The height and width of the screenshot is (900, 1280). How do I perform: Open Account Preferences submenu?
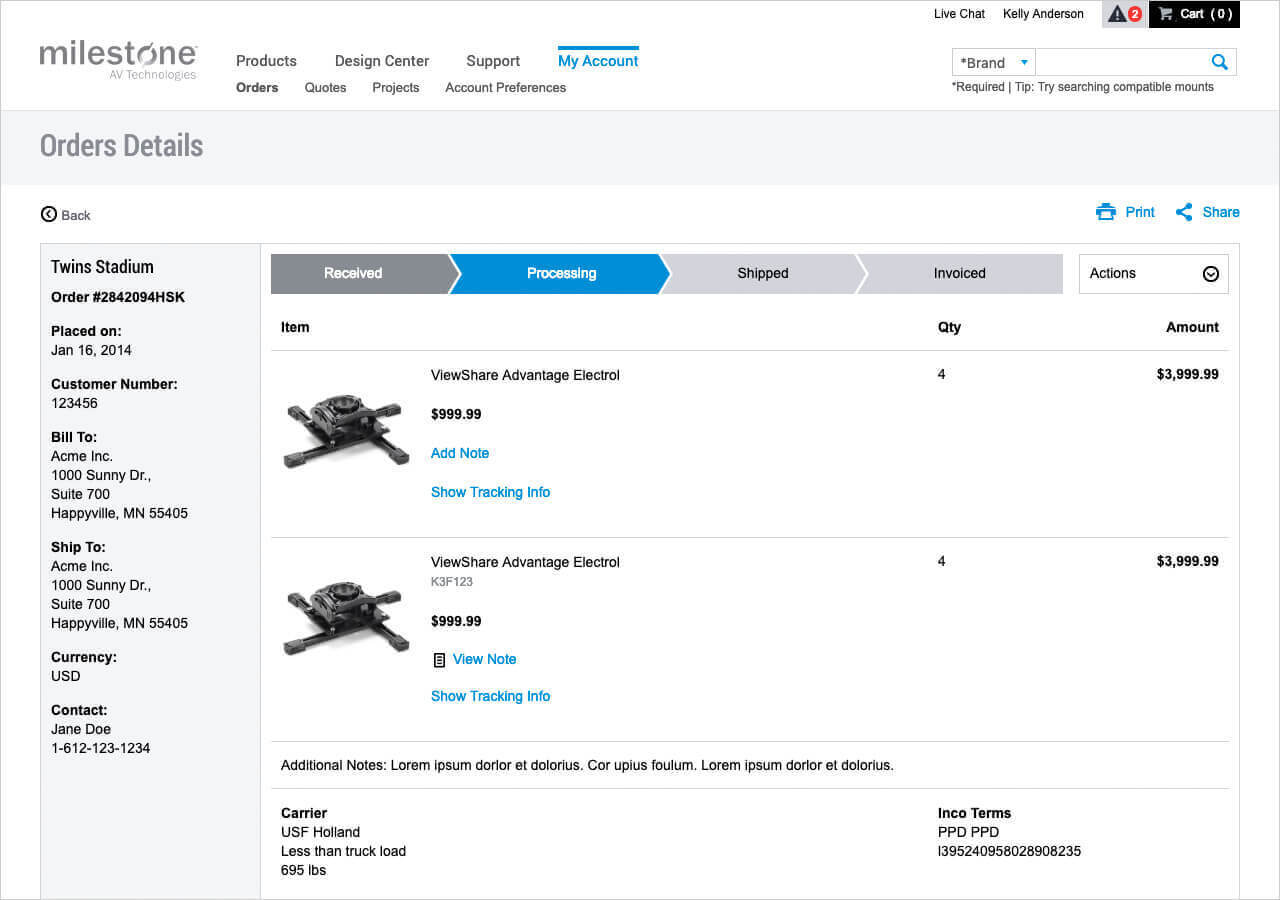(505, 87)
